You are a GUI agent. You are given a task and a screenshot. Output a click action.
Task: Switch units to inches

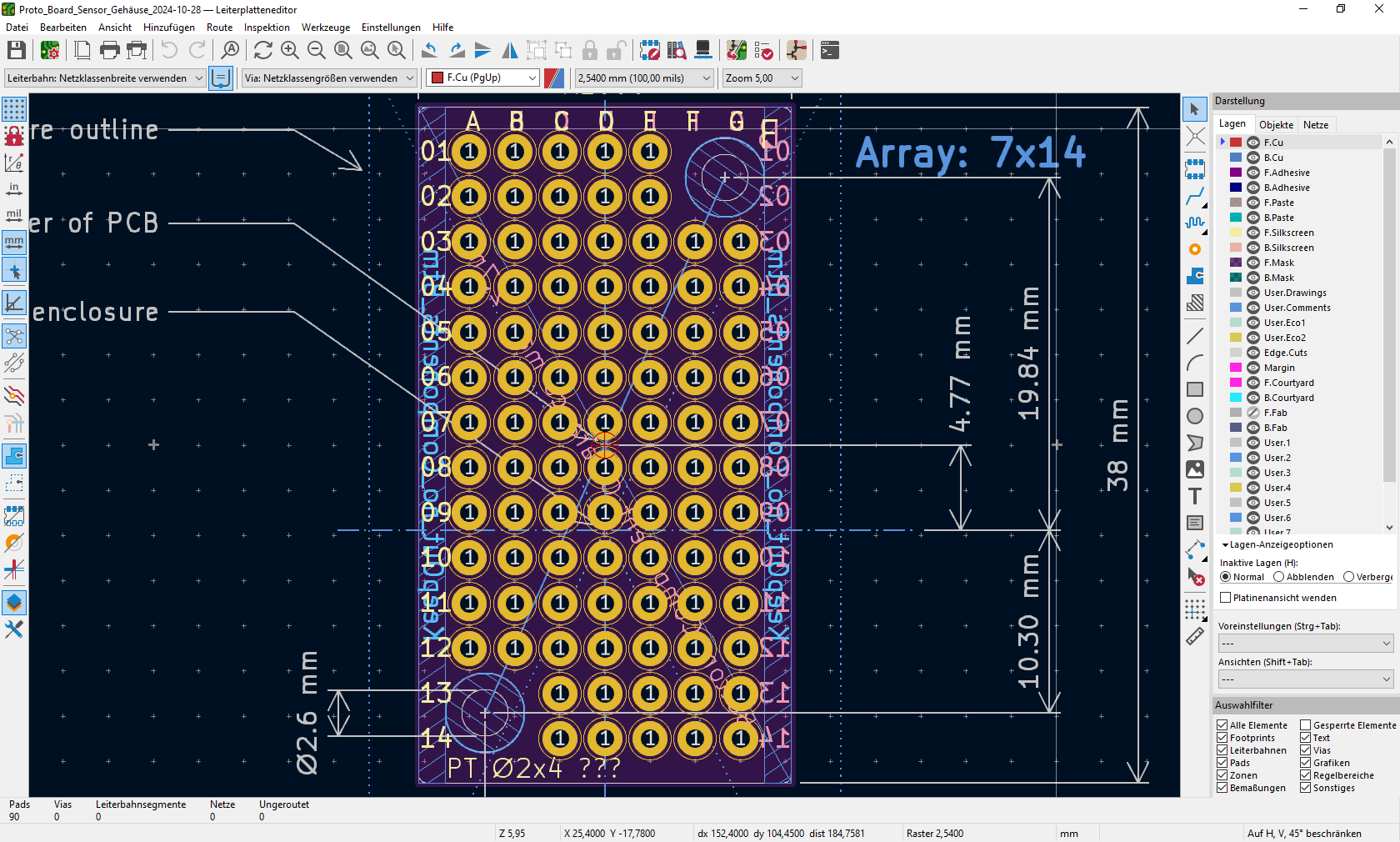(x=14, y=189)
